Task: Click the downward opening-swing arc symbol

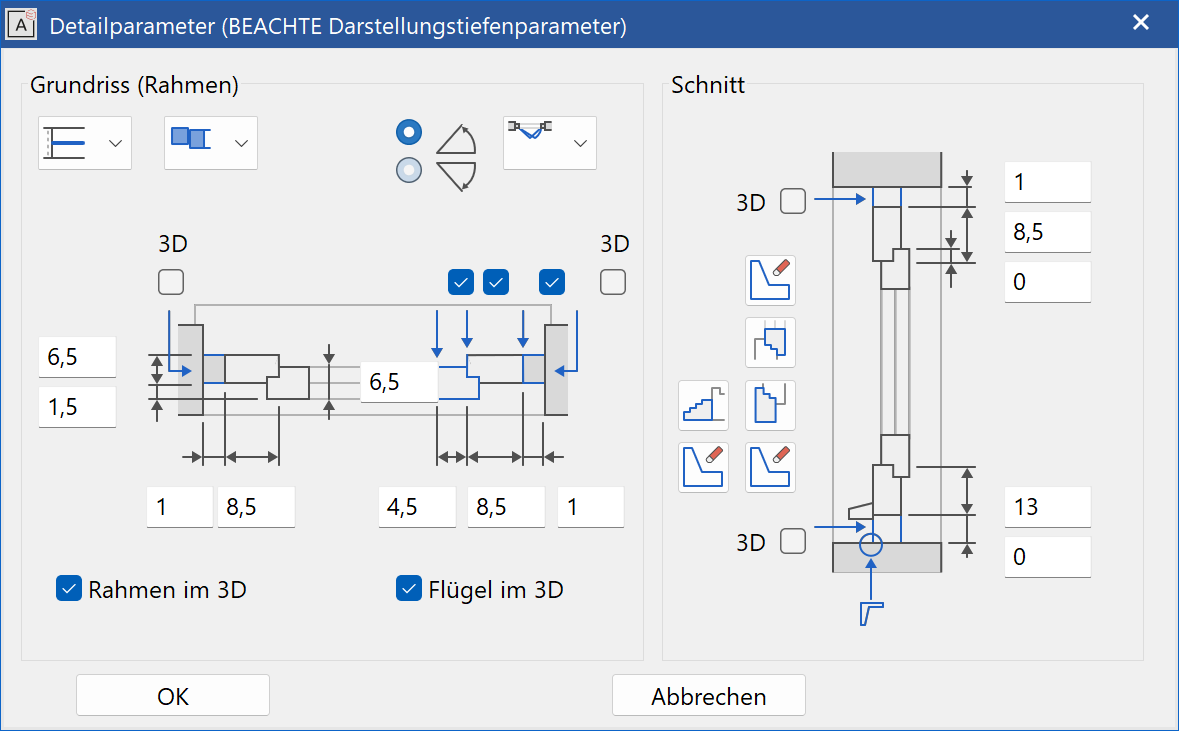Action: coord(456,175)
